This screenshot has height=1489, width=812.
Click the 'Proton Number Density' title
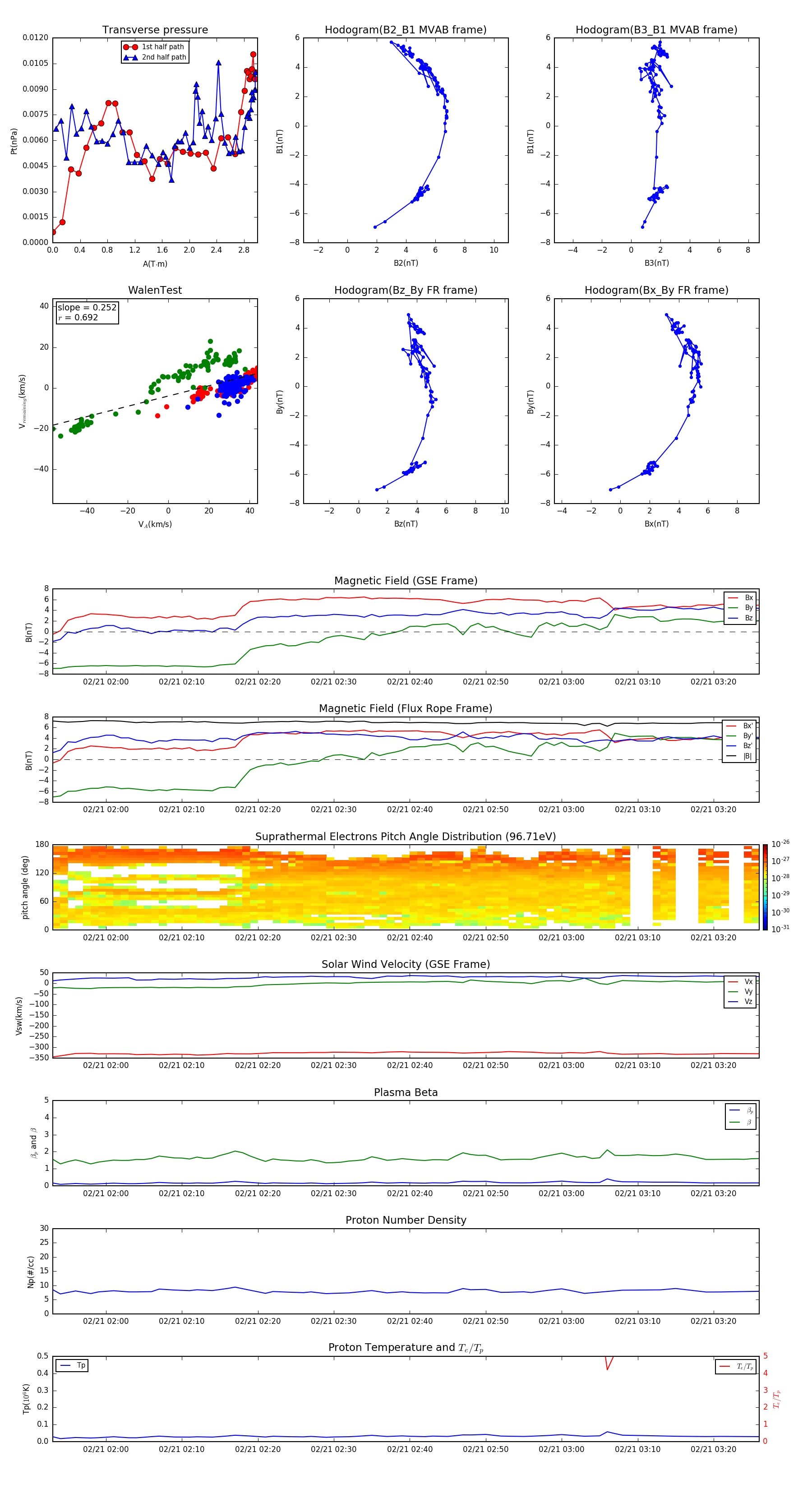tap(406, 1220)
